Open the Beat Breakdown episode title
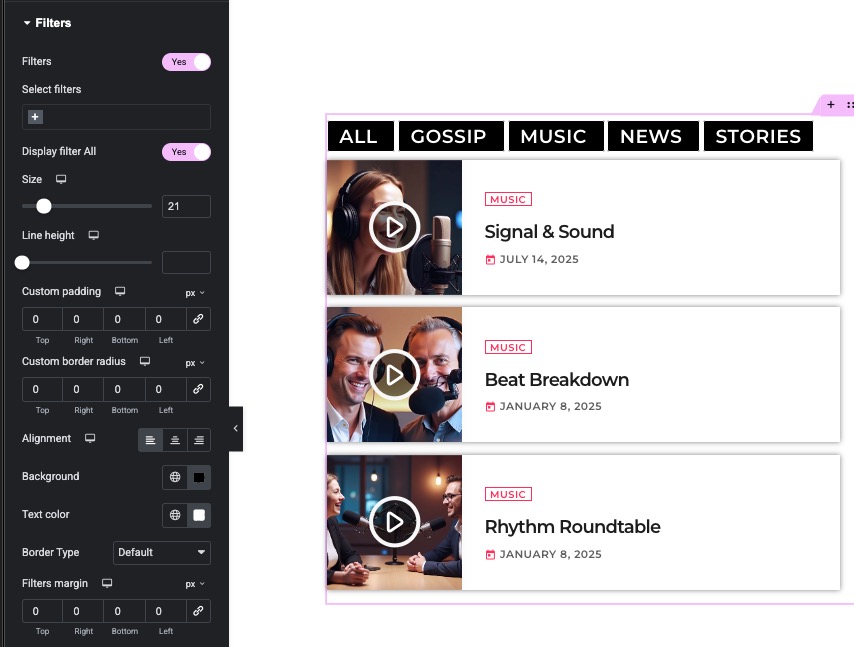Screen dimensions: 854x647 point(556,380)
